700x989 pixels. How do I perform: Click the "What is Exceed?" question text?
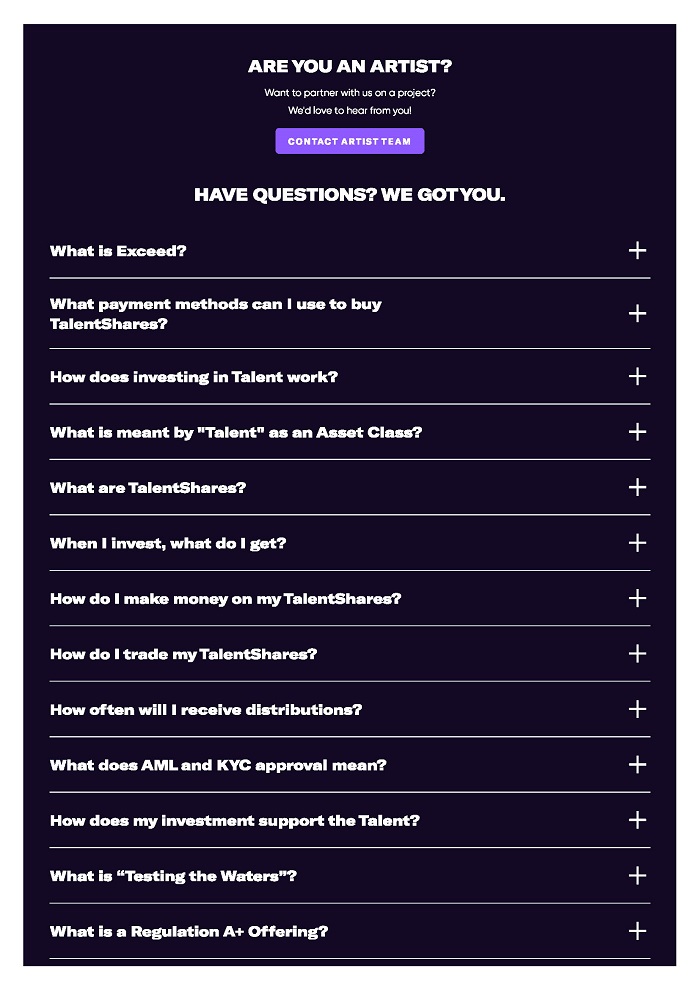click(118, 251)
